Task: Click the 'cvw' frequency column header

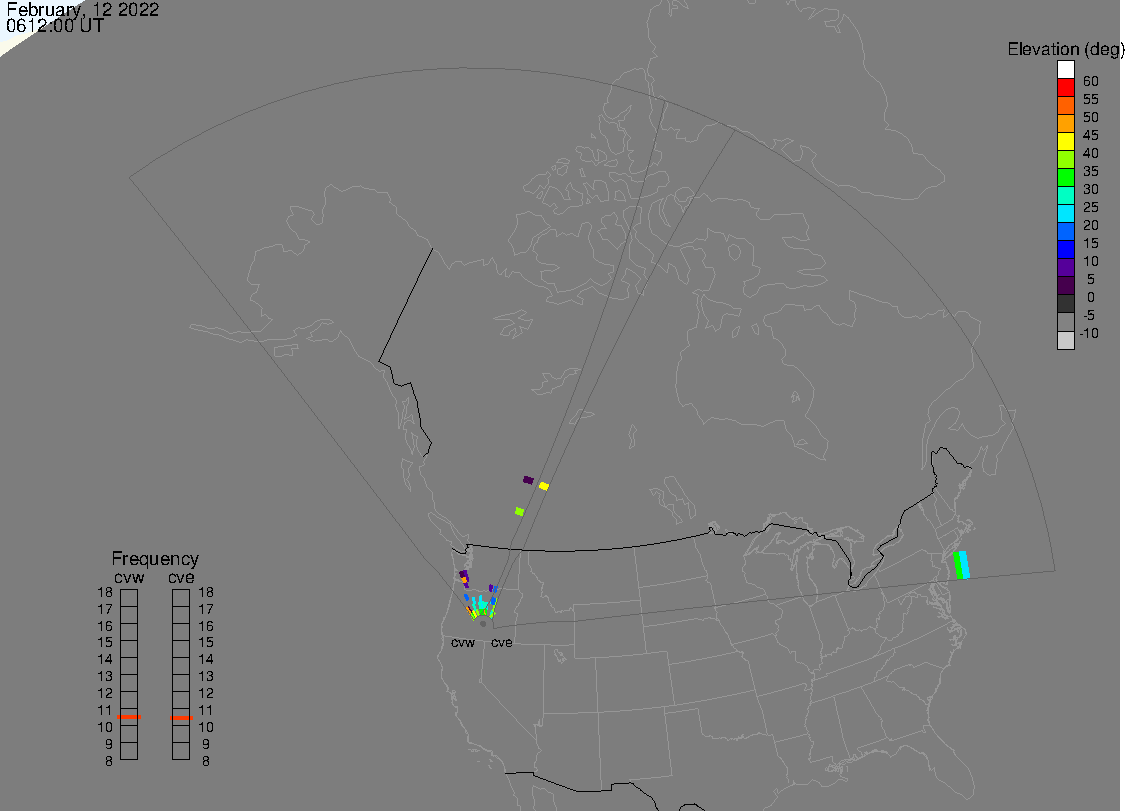Action: 129,578
